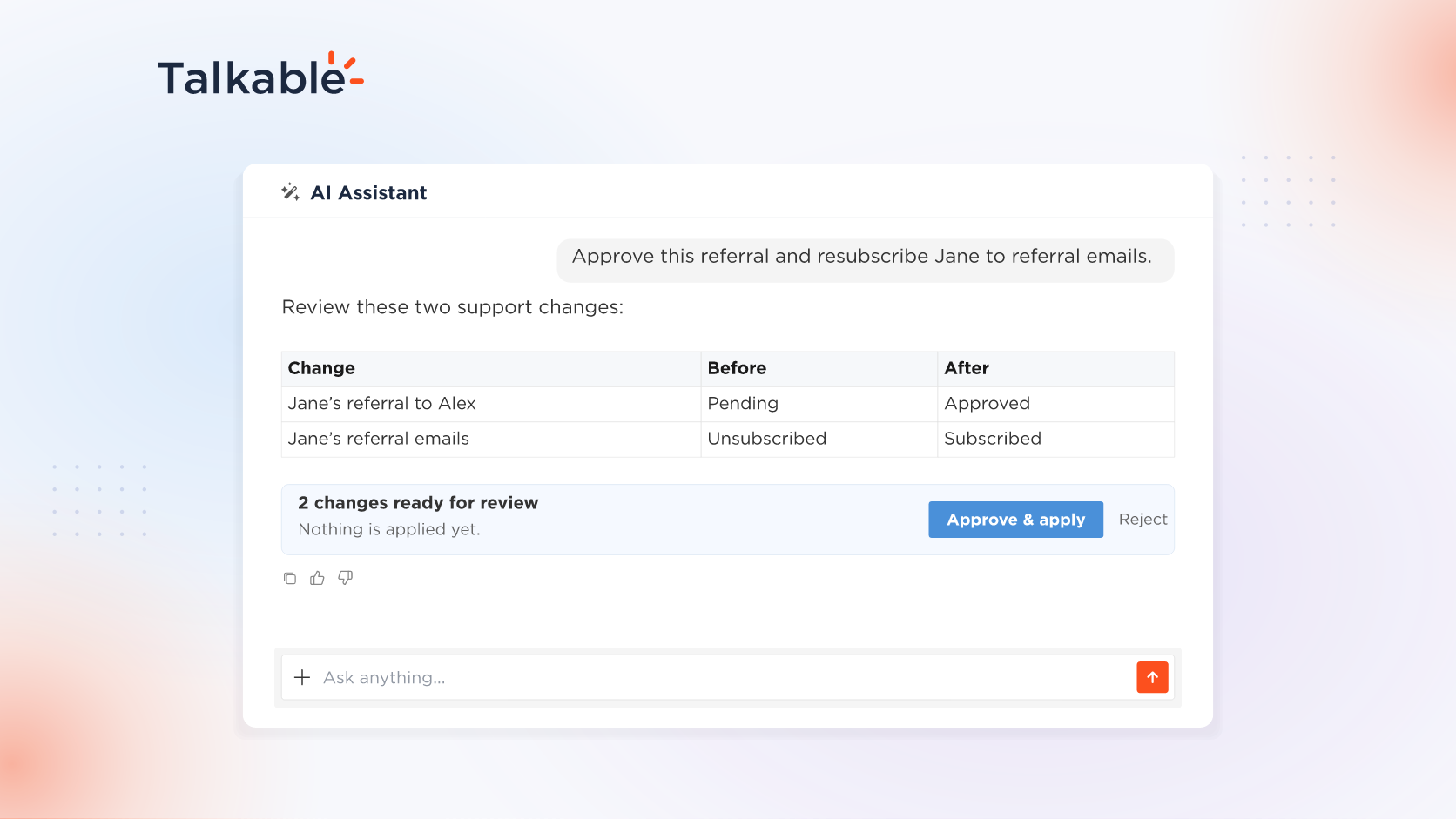Click Approve & apply button
Viewport: 1456px width, 819px height.
[1015, 520]
